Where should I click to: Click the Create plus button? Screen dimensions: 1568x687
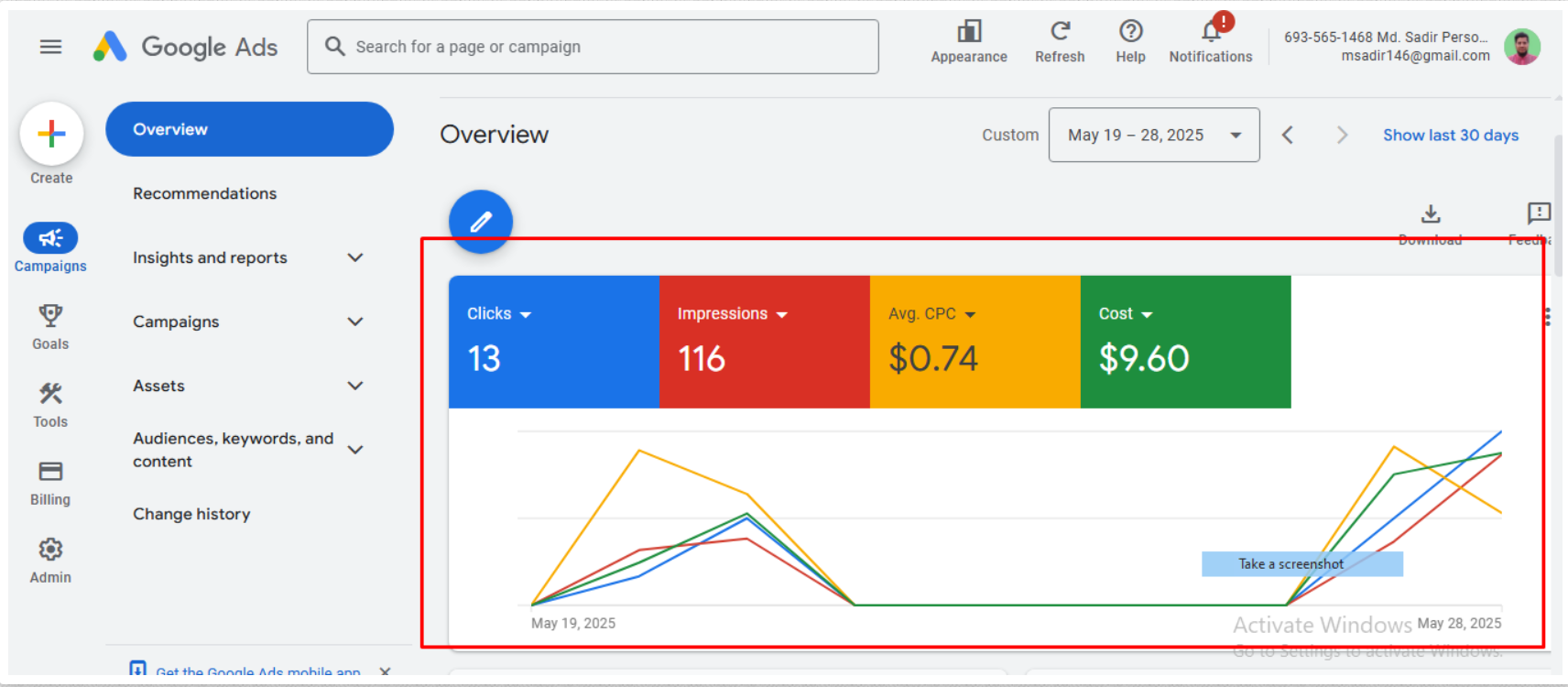tap(51, 134)
